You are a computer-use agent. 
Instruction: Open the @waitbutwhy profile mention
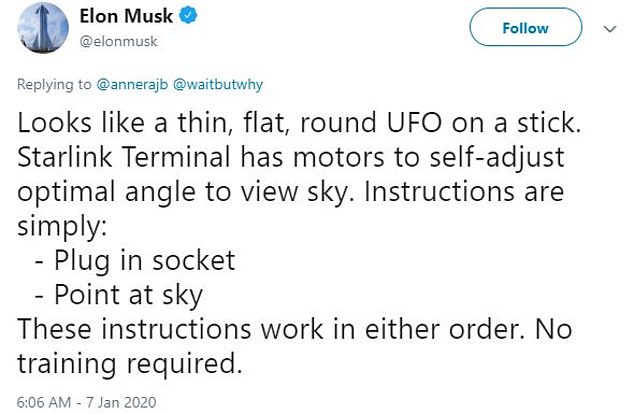click(218, 84)
